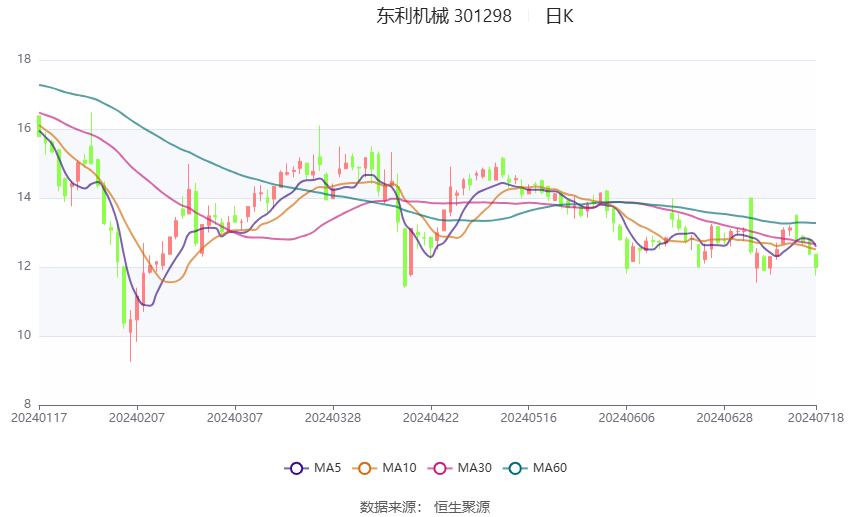Click the MA30 pink legend circle
Screen dimensions: 850x517
coord(440,468)
